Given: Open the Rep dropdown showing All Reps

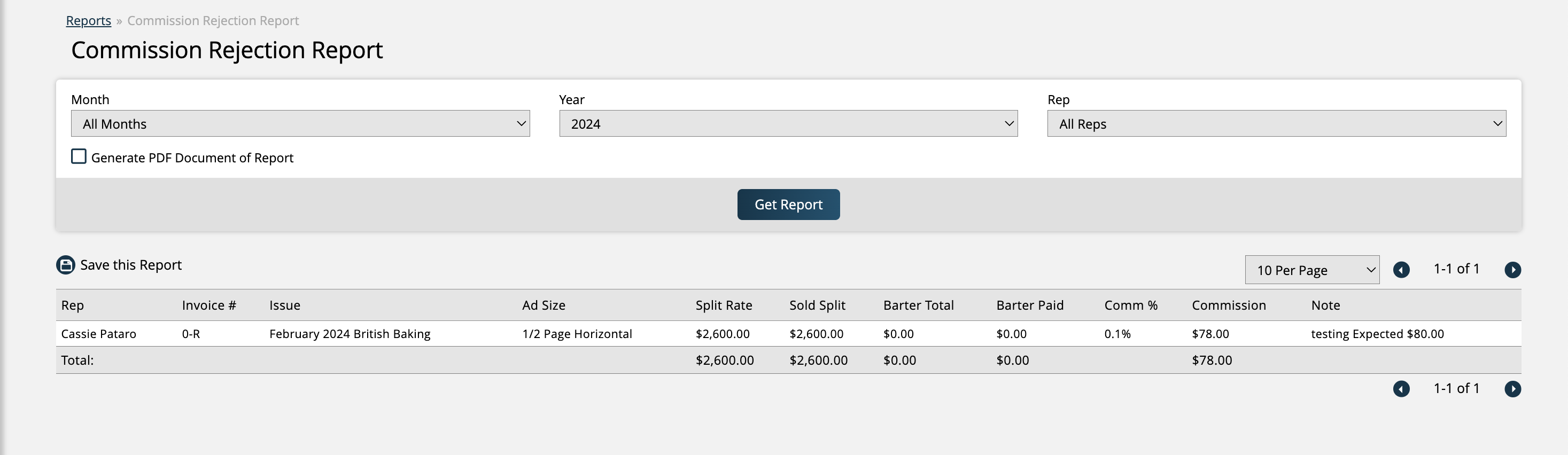Looking at the screenshot, I should point(1276,123).
